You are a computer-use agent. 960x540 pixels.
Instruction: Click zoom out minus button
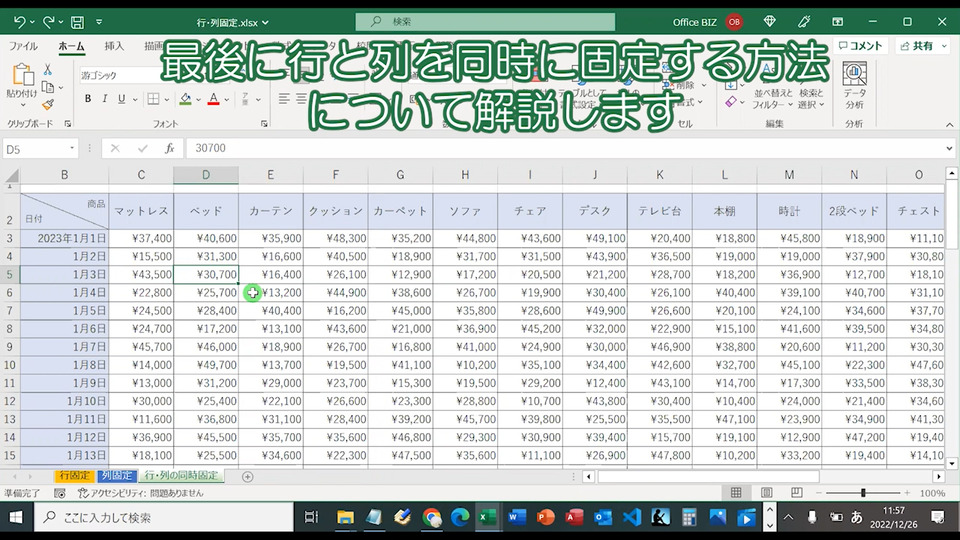click(819, 492)
